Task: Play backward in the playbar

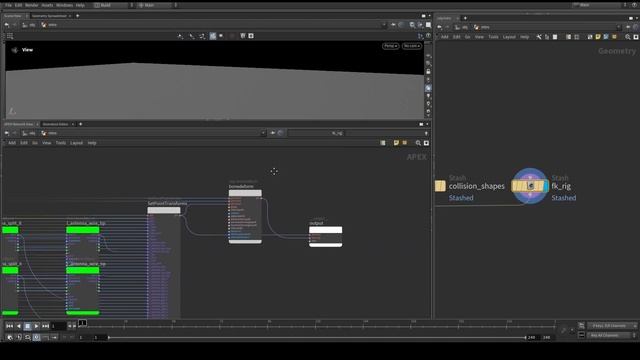Action: point(18,326)
